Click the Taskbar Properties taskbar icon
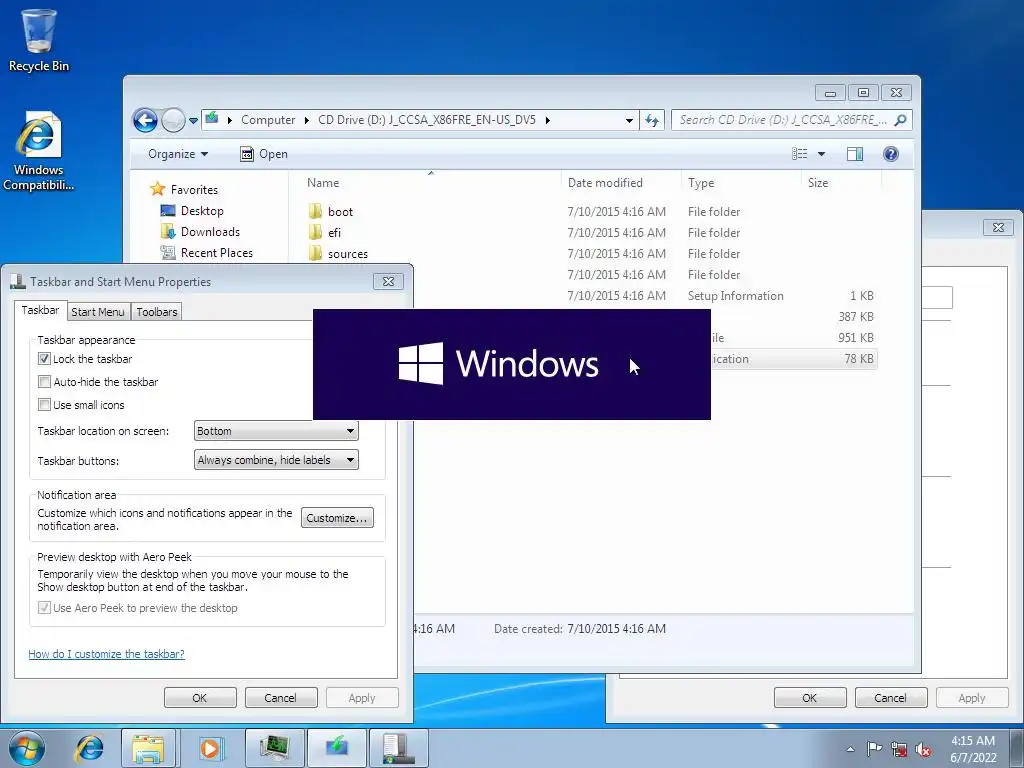The image size is (1024, 768). 398,748
